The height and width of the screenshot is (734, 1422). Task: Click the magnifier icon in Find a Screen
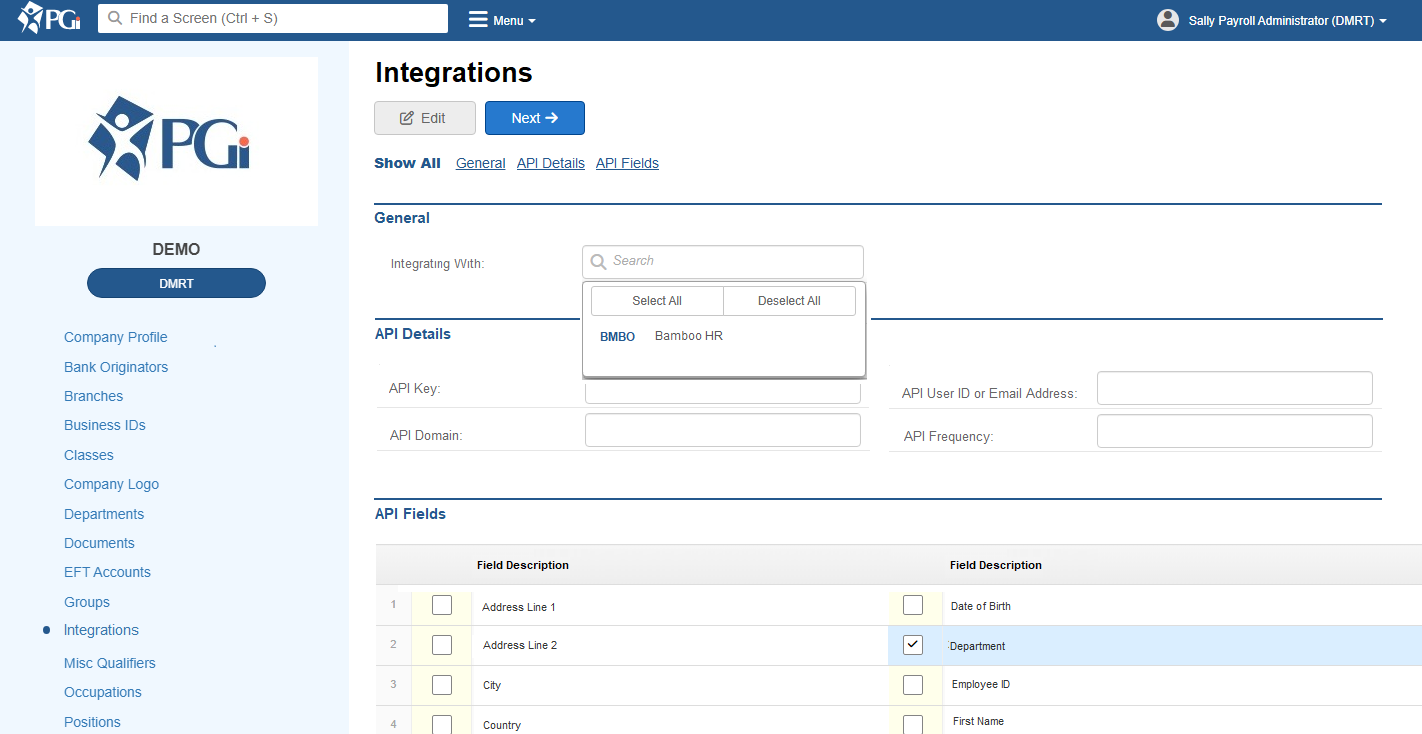tap(115, 19)
